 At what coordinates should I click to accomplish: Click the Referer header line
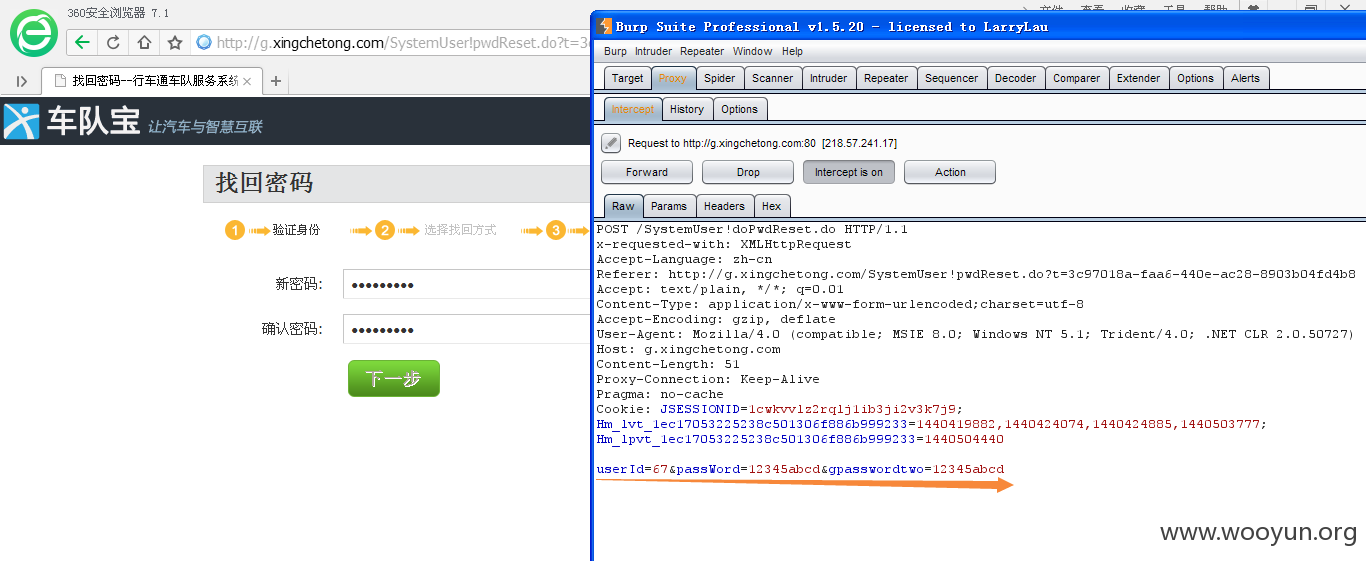click(976, 274)
